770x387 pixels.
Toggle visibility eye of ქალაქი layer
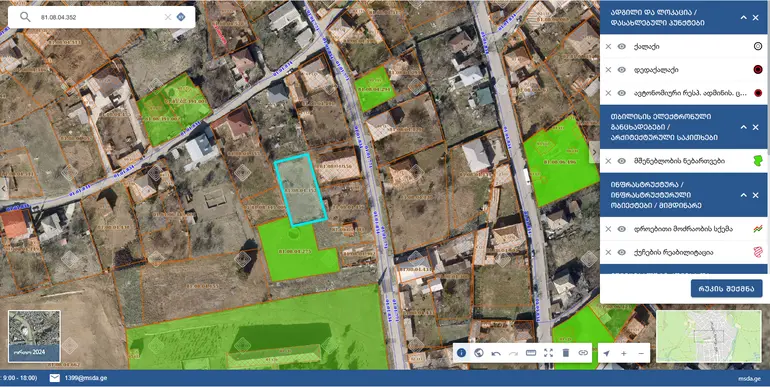[622, 46]
